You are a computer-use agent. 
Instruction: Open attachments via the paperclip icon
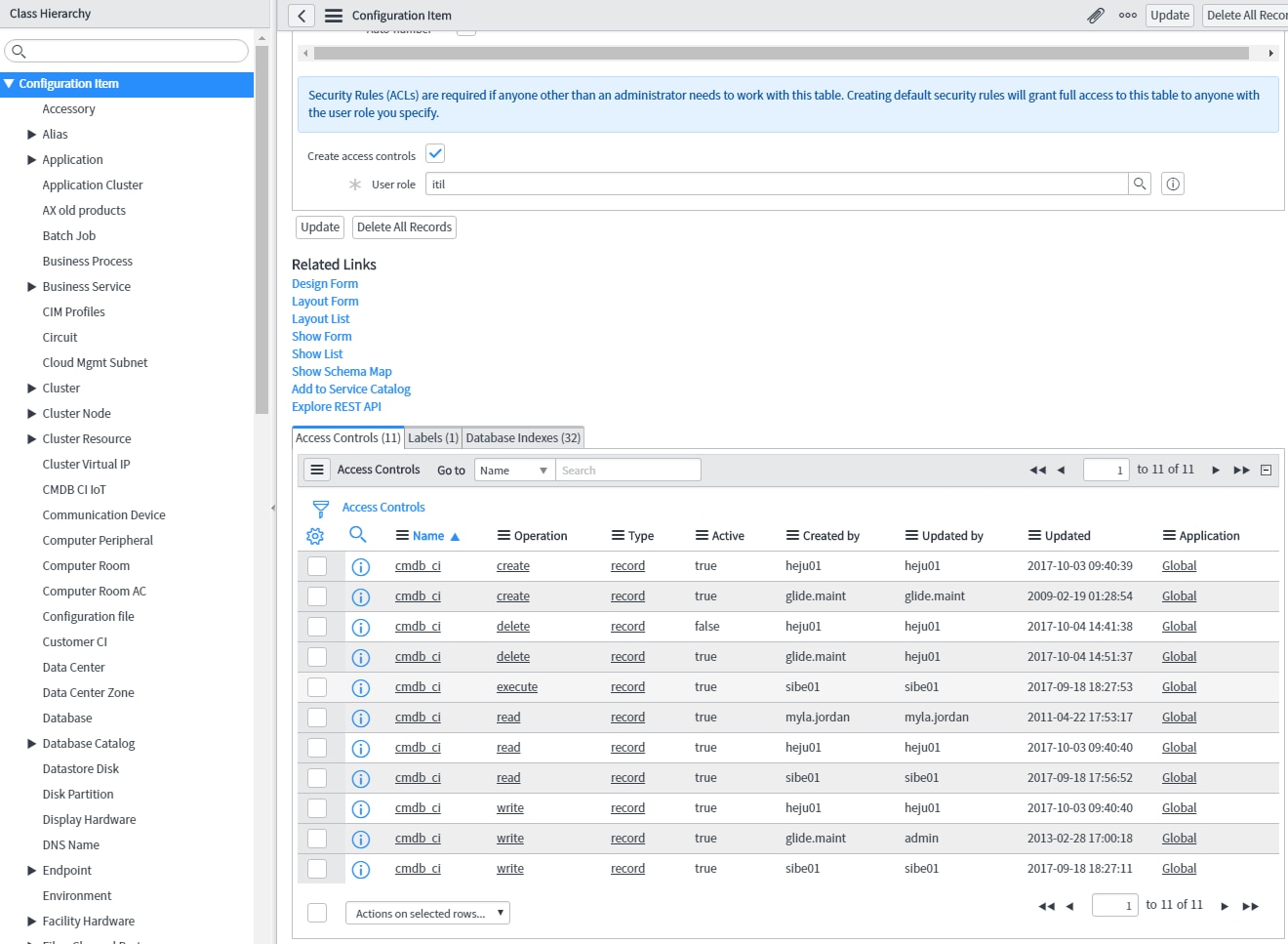point(1096,16)
